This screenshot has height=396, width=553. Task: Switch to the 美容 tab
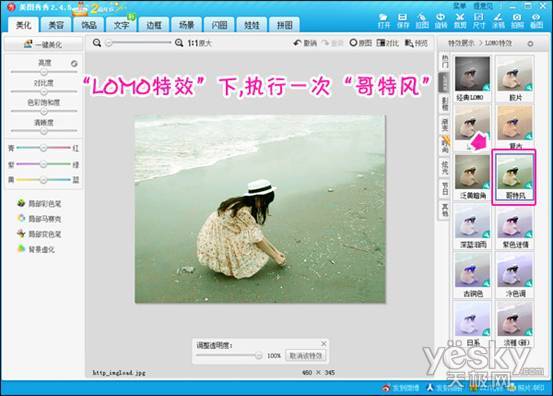click(x=56, y=25)
